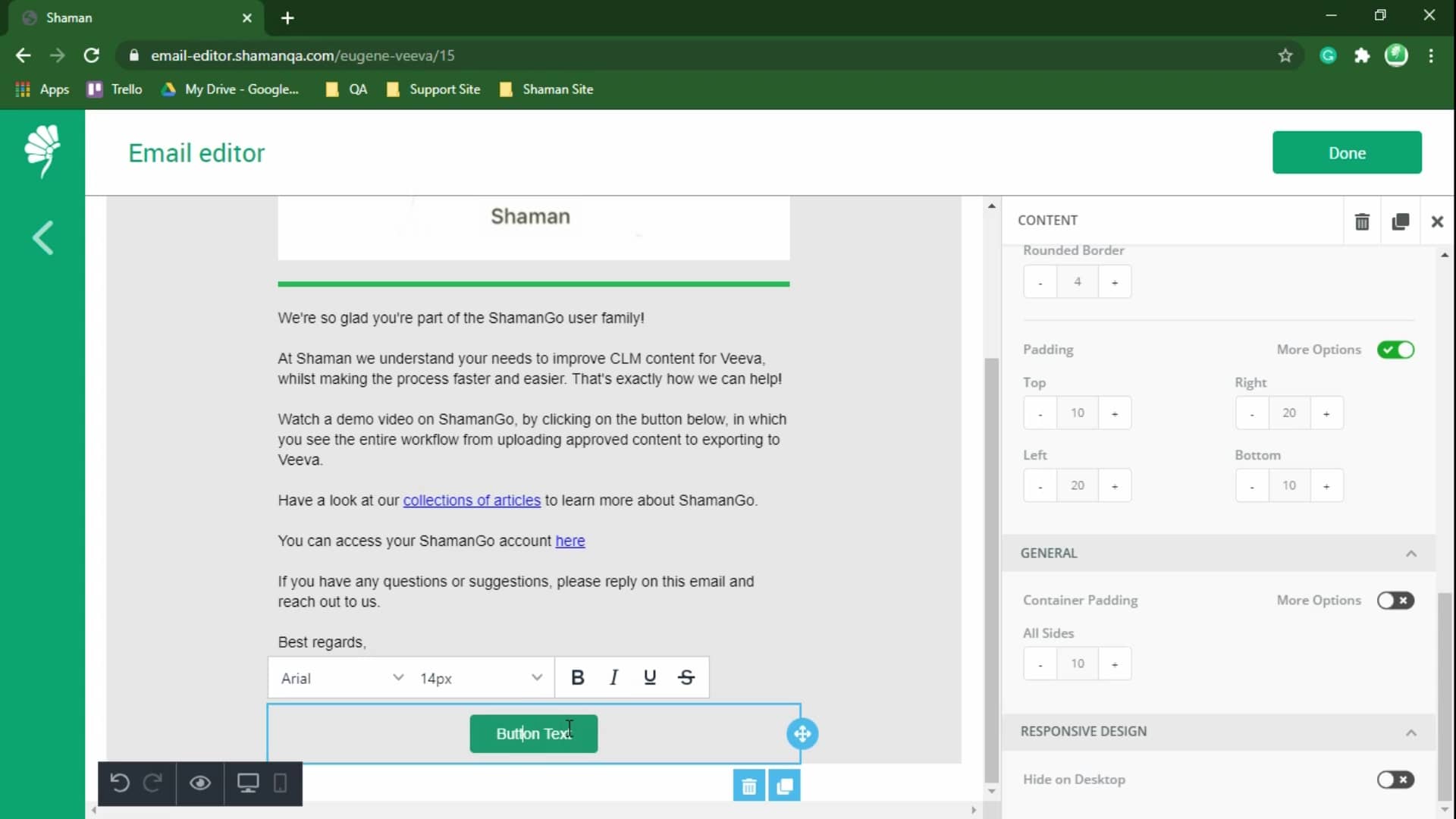The image size is (1456, 819).
Task: Open the Arial font family dropdown
Action: [x=340, y=677]
